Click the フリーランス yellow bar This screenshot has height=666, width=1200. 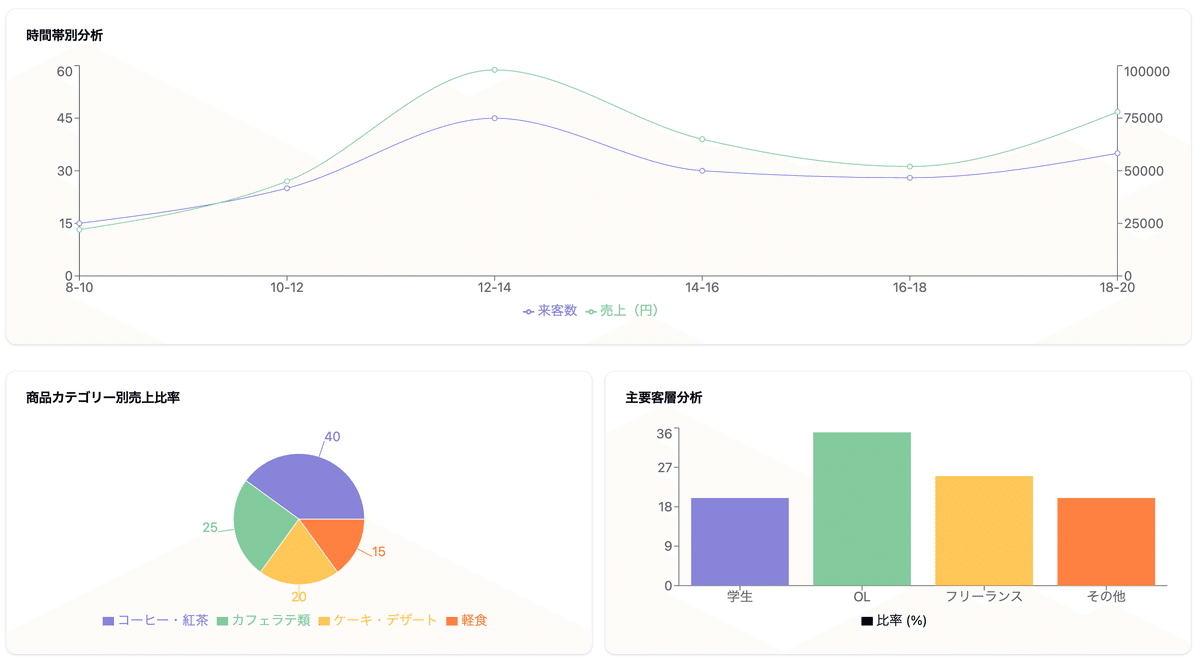coord(984,531)
